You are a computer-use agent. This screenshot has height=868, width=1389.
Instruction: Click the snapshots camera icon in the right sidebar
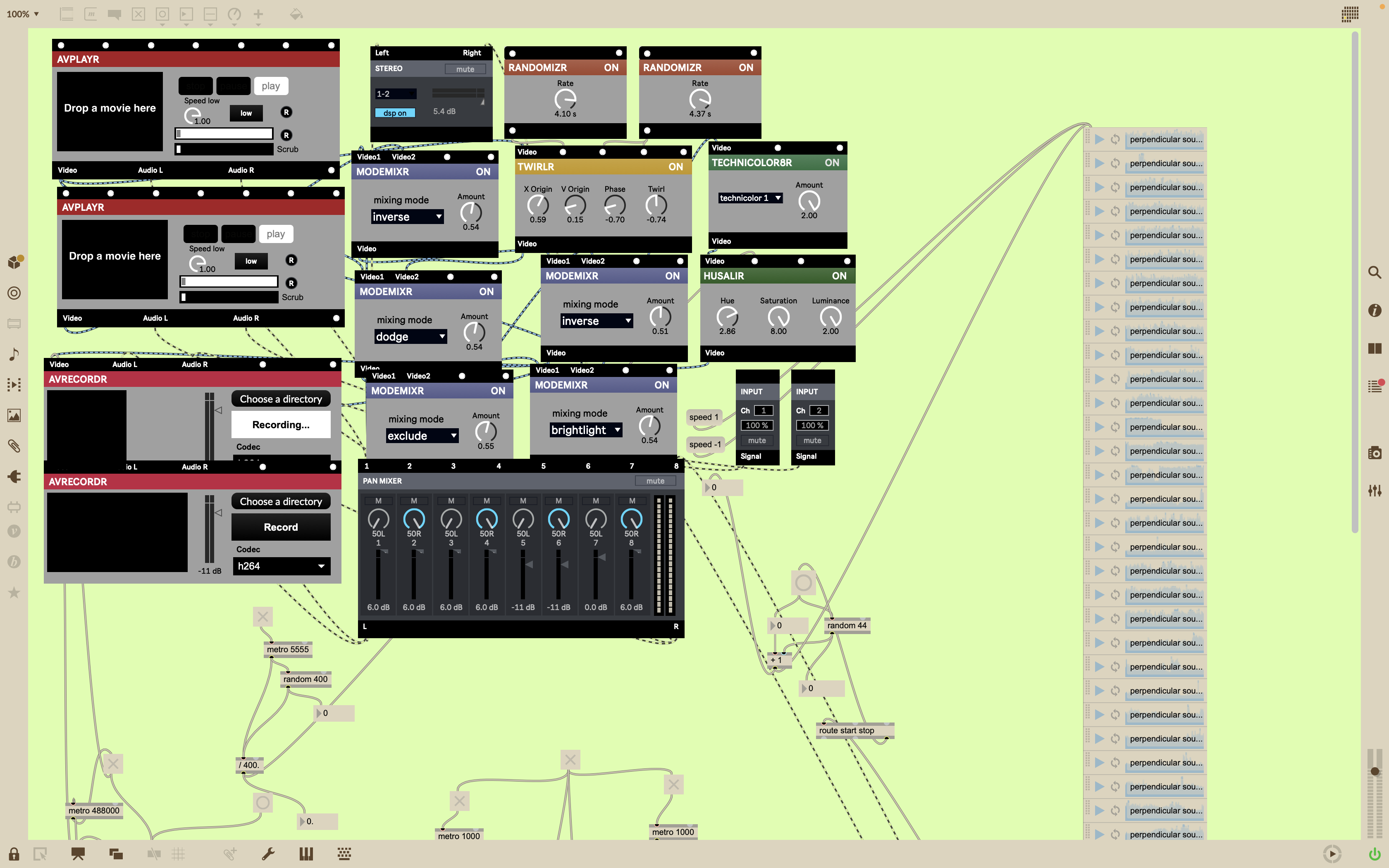point(1375,452)
